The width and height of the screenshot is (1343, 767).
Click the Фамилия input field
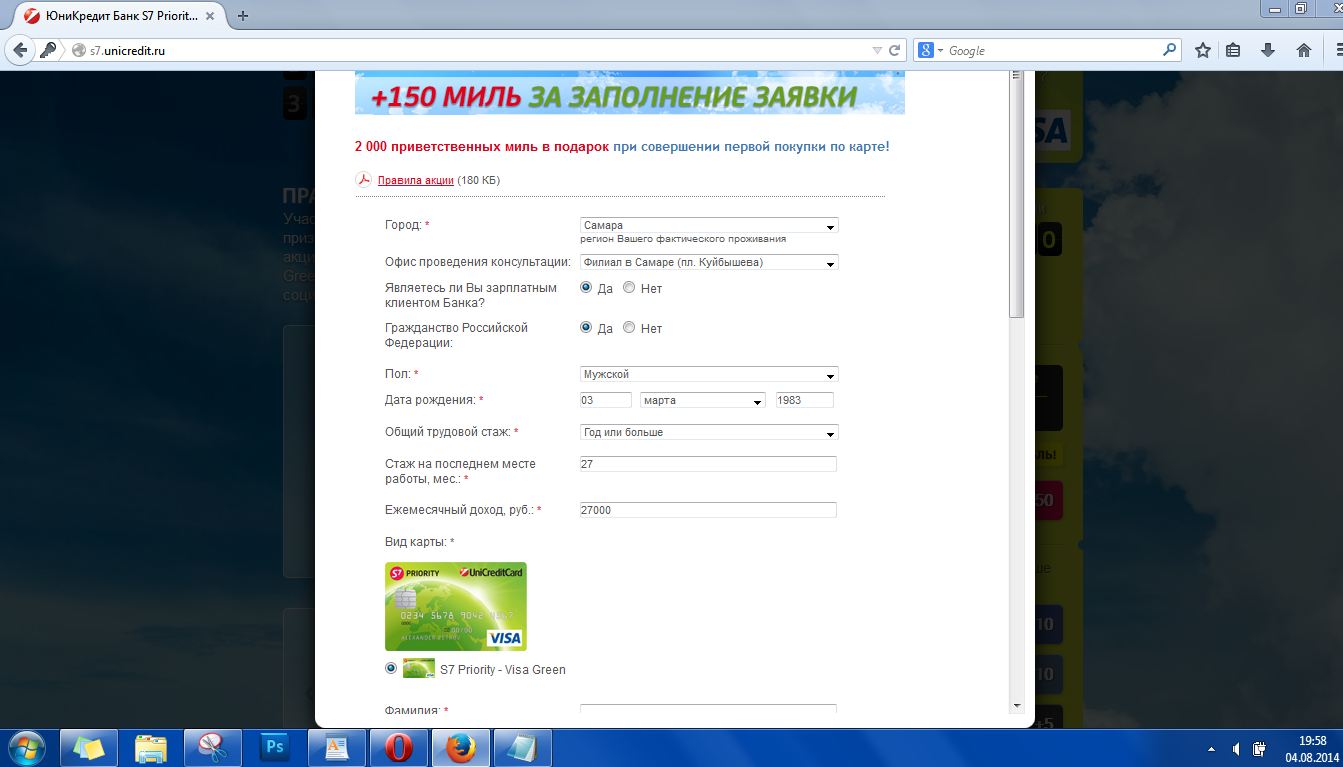(x=708, y=708)
